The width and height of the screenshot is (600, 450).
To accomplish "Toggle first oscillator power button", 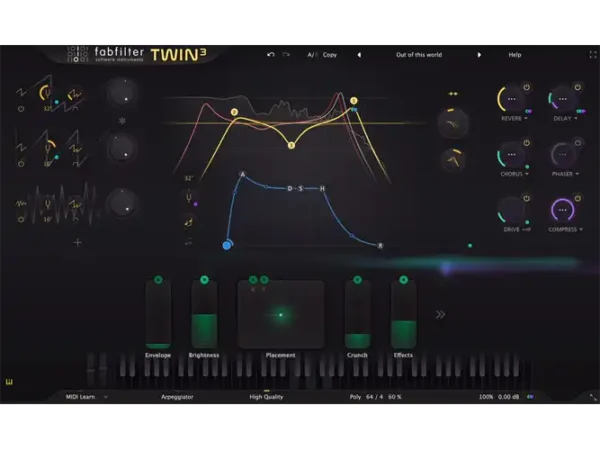I will click(21, 109).
